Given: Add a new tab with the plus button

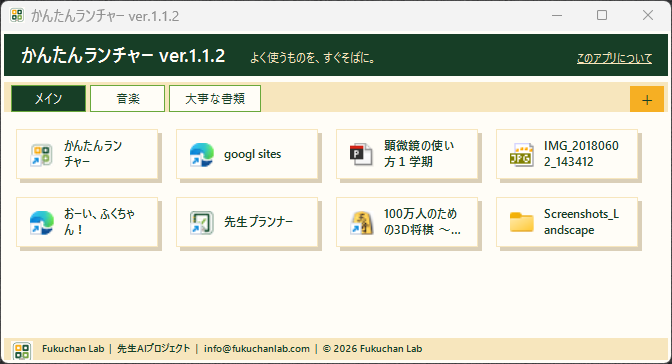Looking at the screenshot, I should point(647,99).
